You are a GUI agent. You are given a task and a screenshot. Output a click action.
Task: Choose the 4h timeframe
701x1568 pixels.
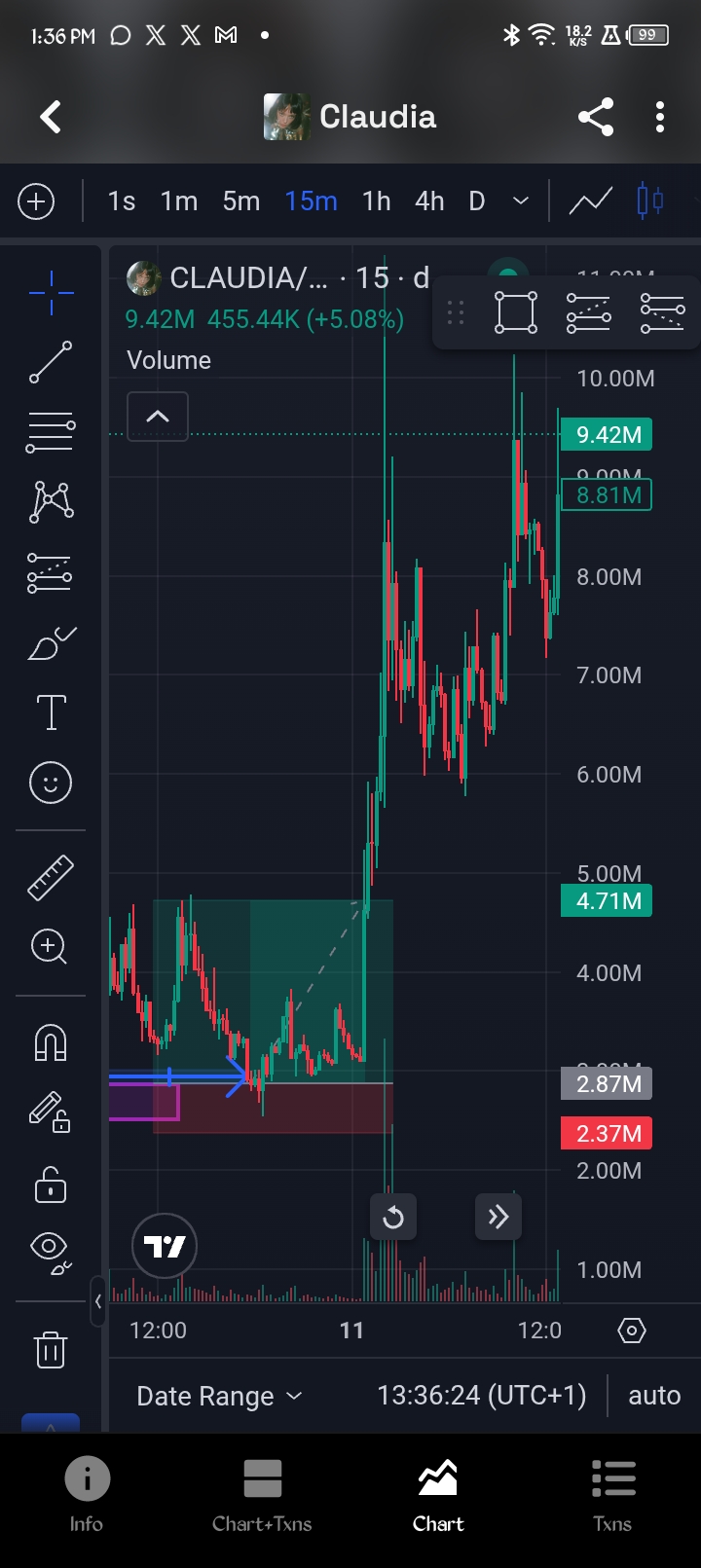(x=429, y=201)
